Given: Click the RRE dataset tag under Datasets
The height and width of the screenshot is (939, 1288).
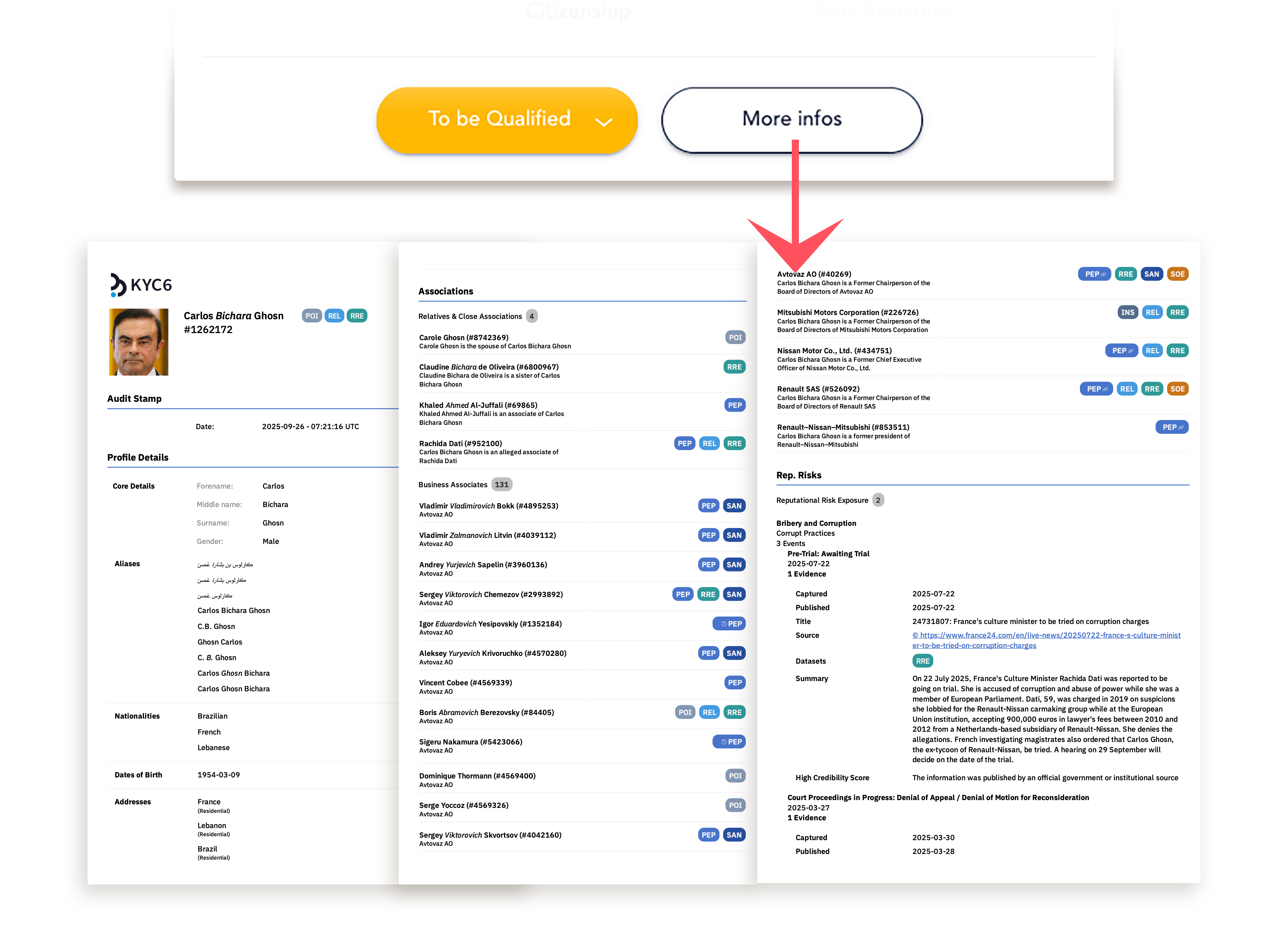Looking at the screenshot, I should tap(922, 660).
